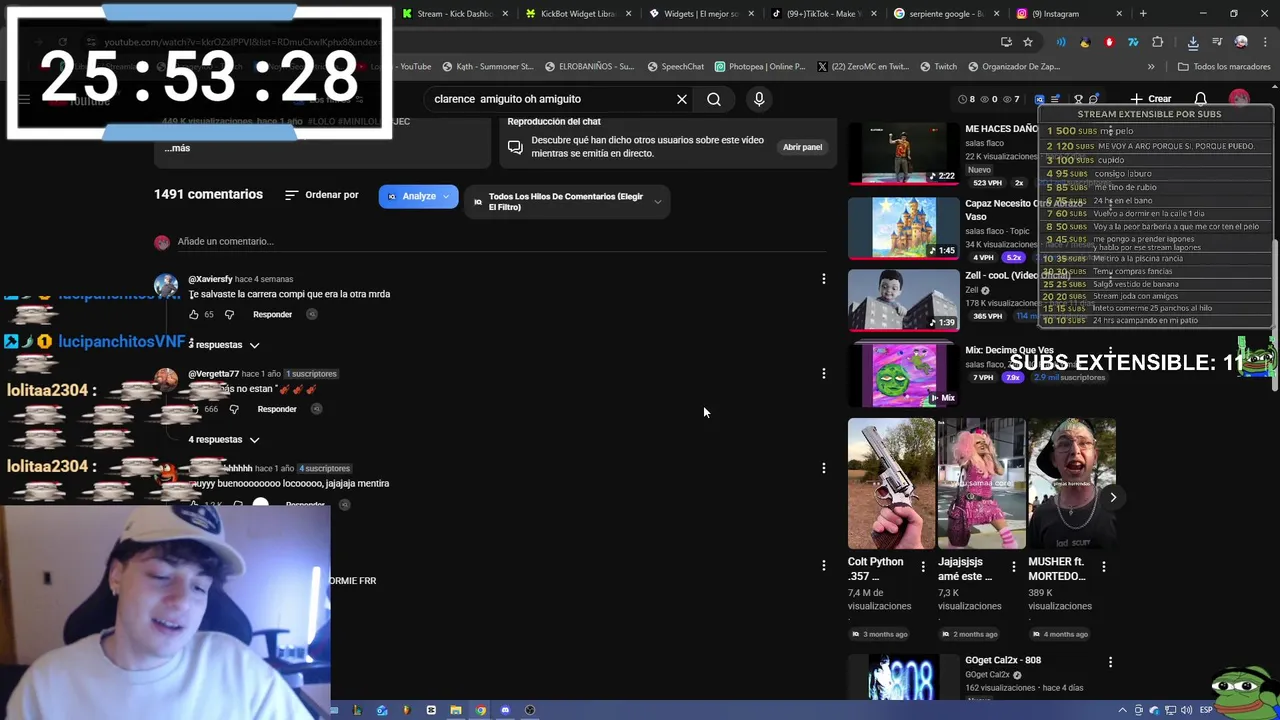The image size is (1280, 720).
Task: Open MUSHER ft. MORTEDO short
Action: (x=1072, y=484)
